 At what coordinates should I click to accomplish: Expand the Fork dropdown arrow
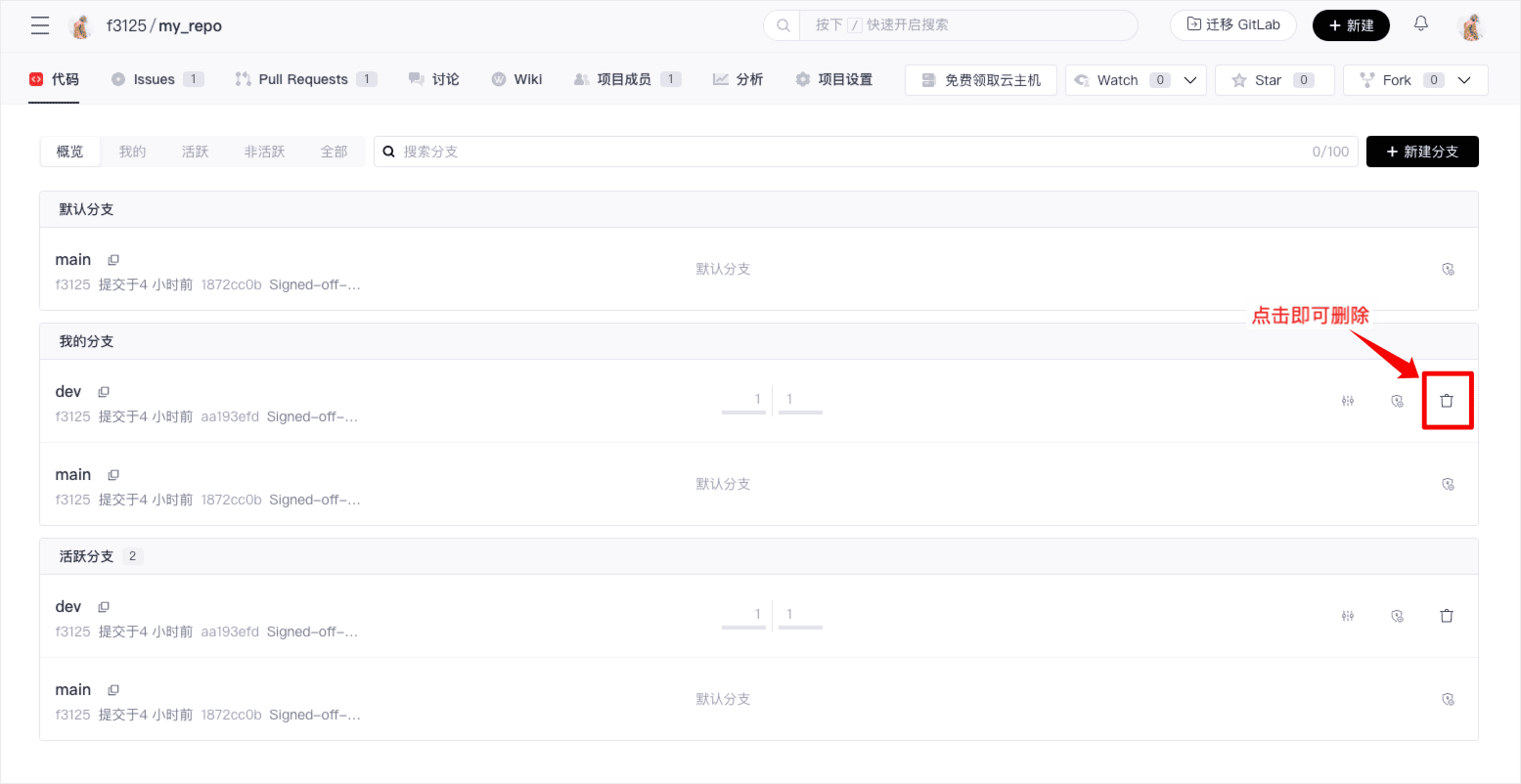[1464, 80]
